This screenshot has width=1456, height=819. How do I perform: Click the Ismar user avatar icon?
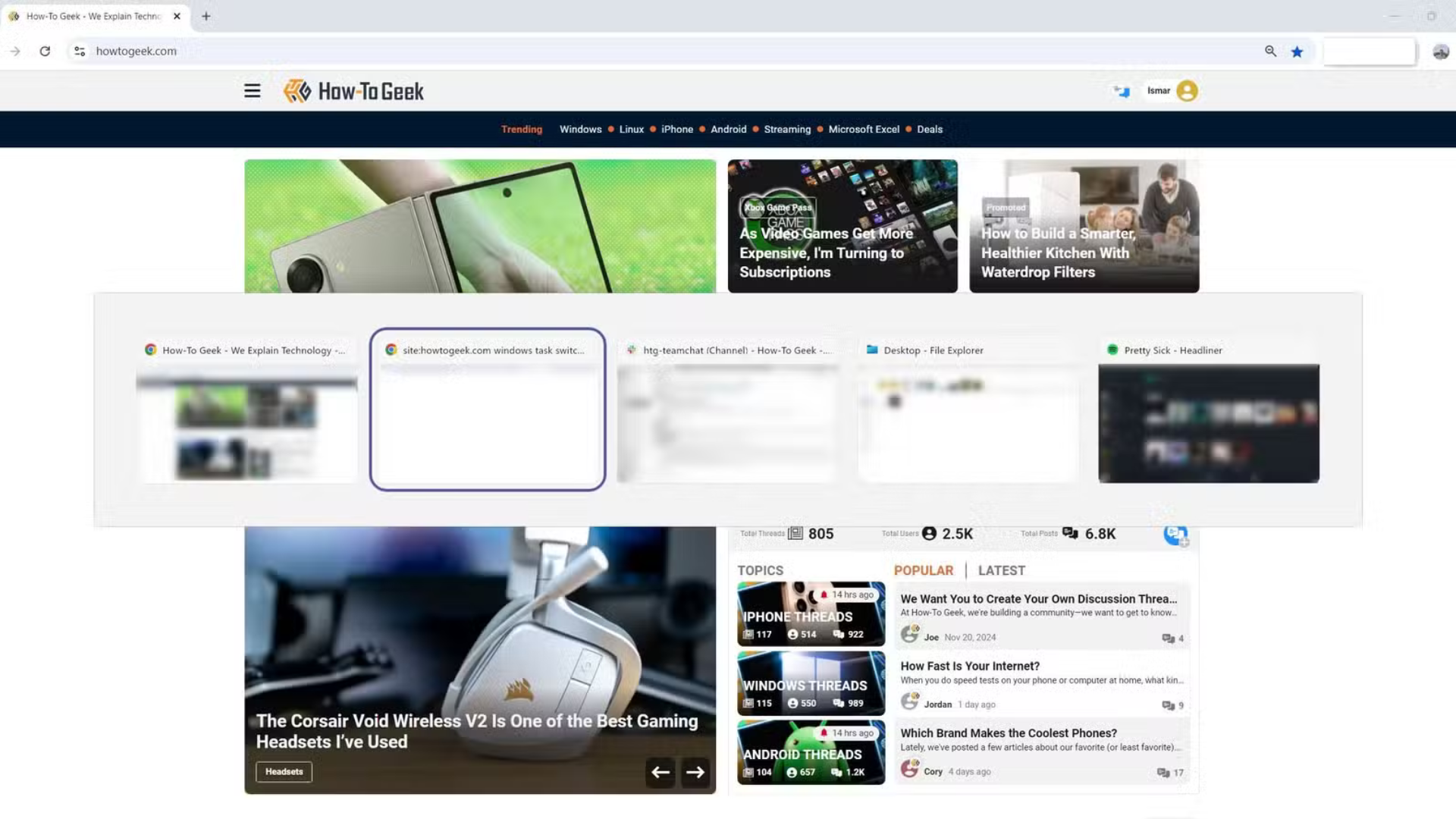(x=1187, y=91)
